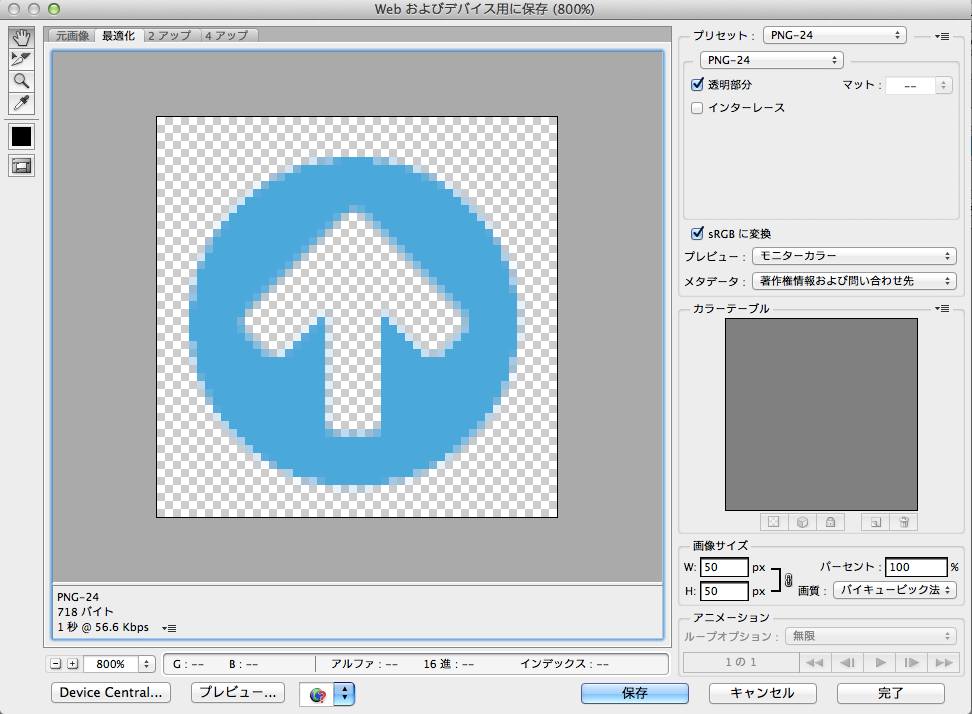The height and width of the screenshot is (714, 972).
Task: Click the zoom out minus button
Action: coord(56,664)
